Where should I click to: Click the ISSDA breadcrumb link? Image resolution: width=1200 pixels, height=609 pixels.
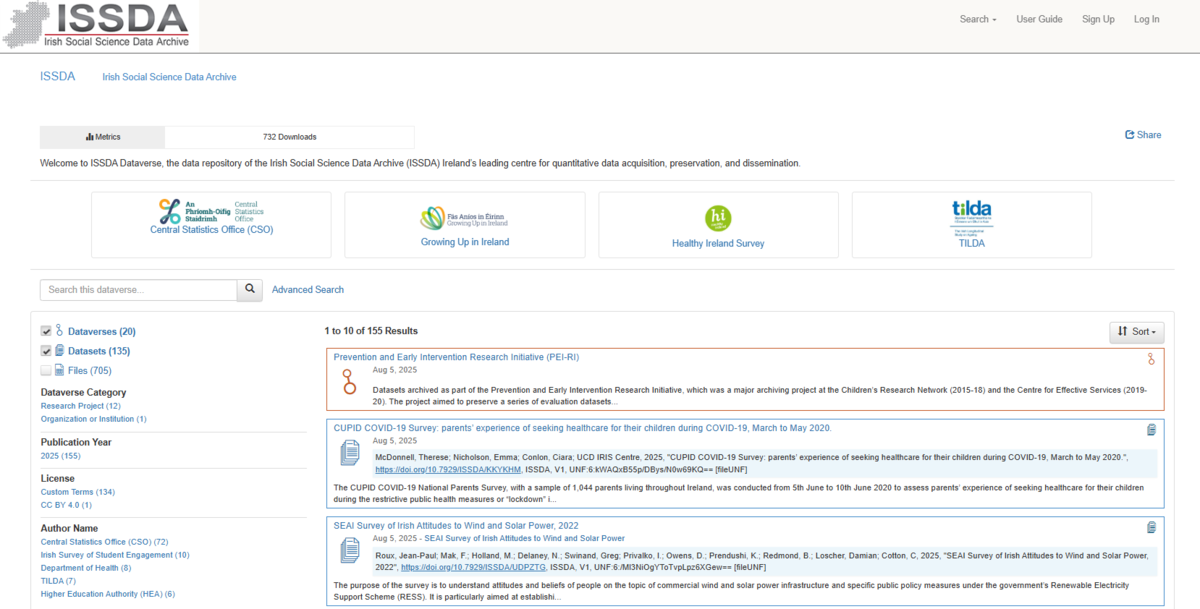coord(57,76)
